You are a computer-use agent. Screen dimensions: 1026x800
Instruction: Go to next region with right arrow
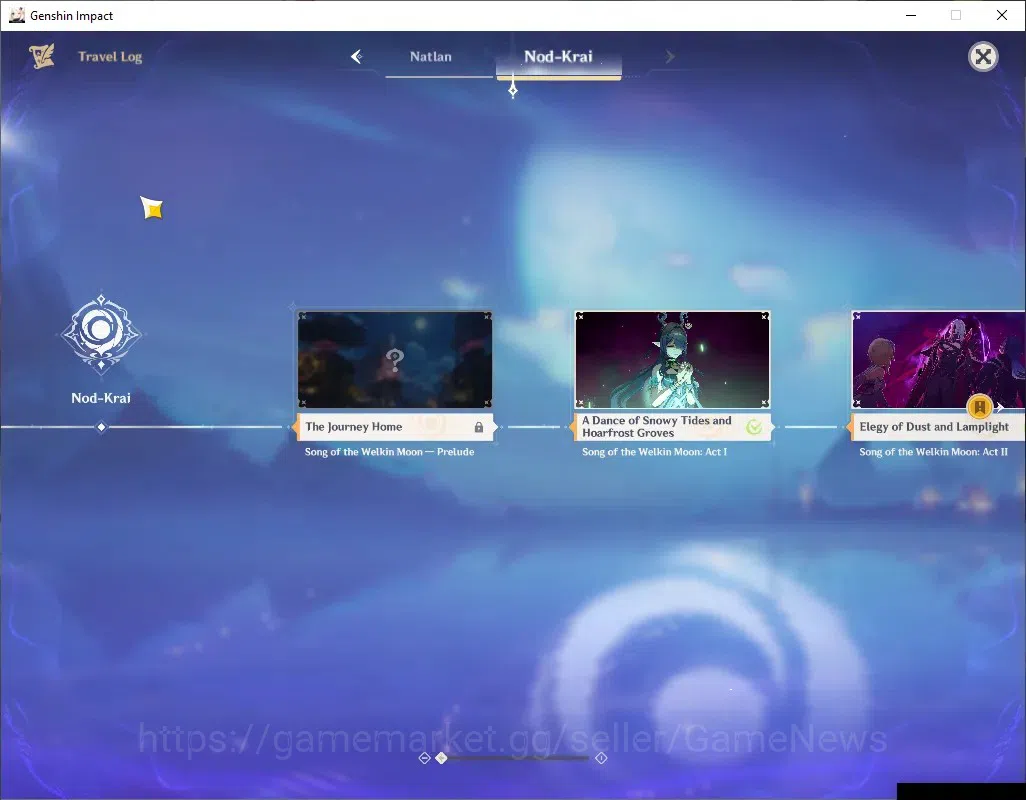pyautogui.click(x=669, y=57)
